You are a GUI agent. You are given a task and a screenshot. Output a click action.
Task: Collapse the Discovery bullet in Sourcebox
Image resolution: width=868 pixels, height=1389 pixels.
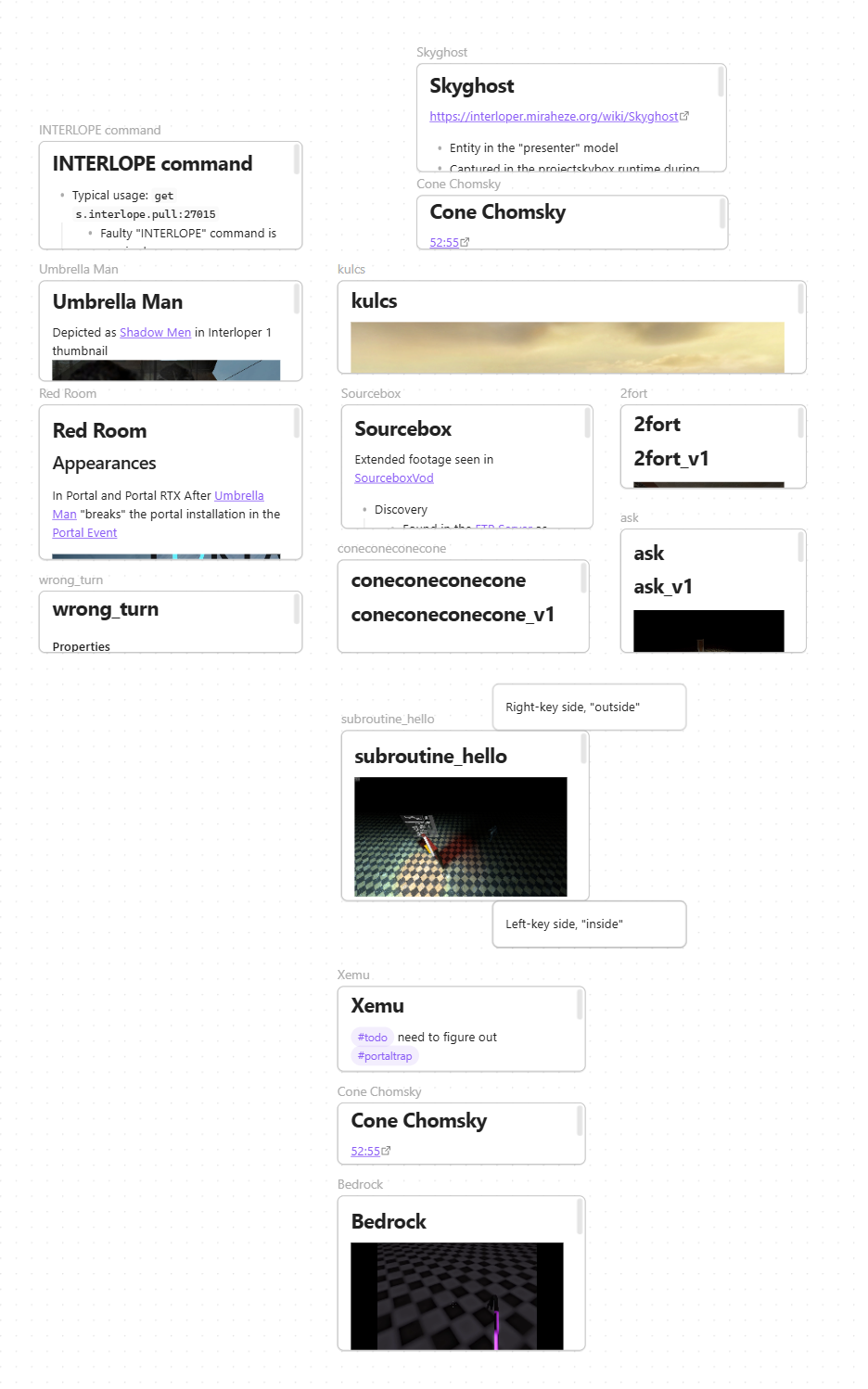(364, 510)
